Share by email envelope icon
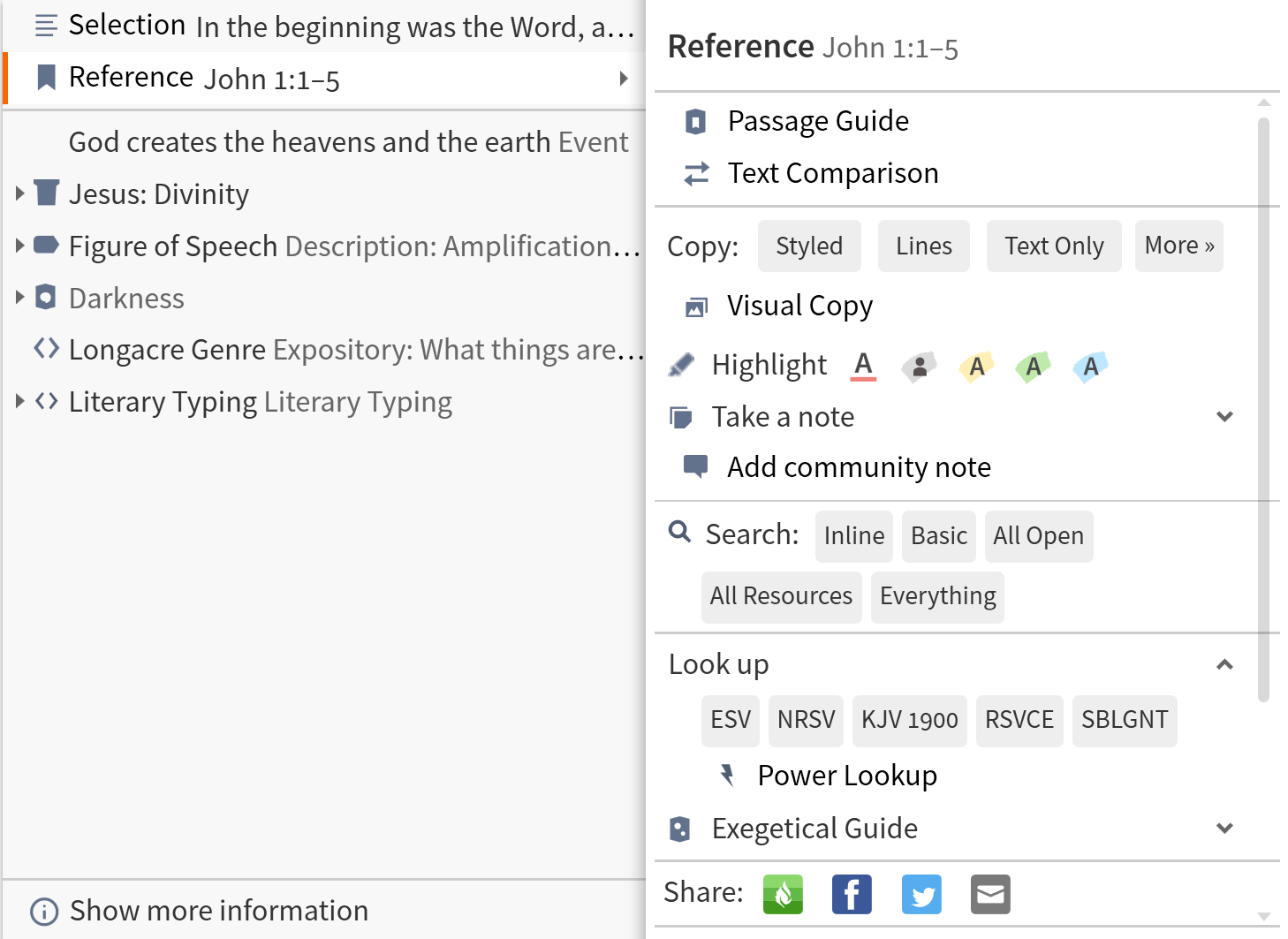Screen dimensions: 1288x939 990,894
